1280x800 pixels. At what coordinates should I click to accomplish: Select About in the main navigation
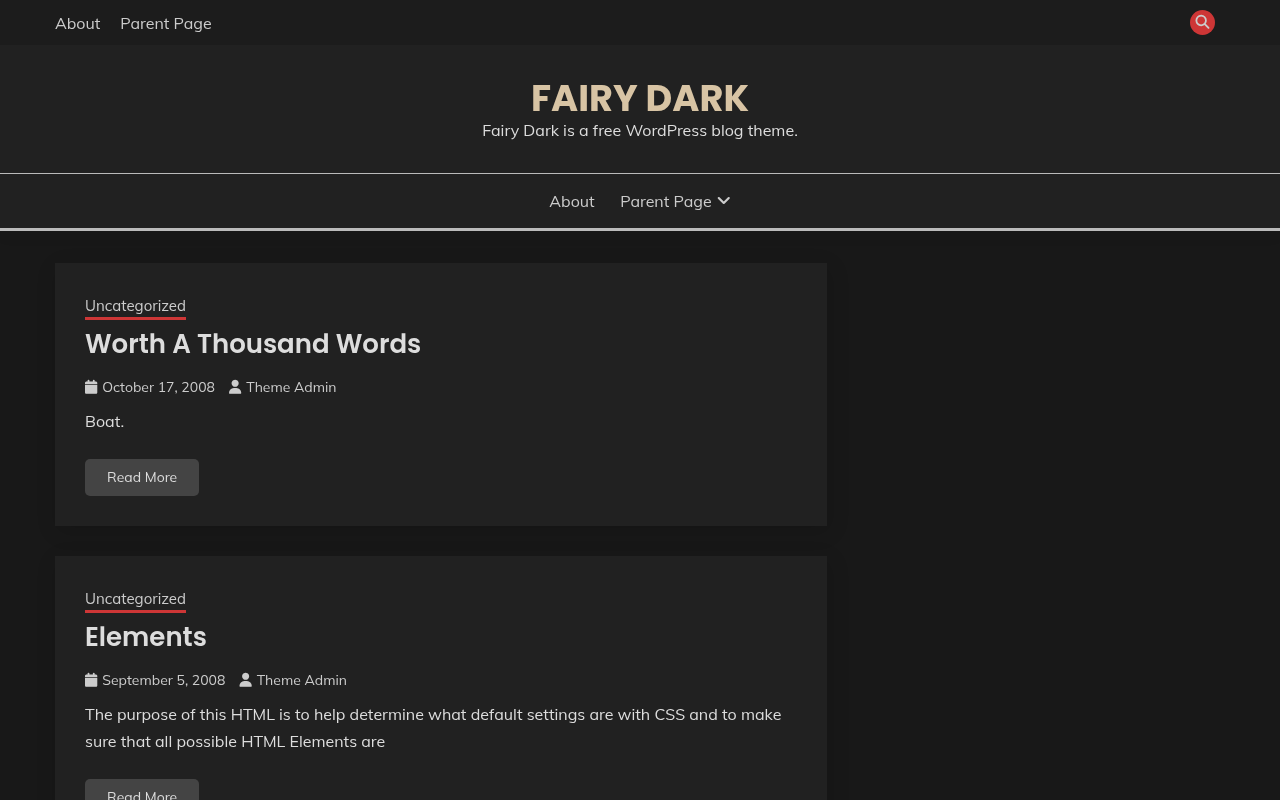click(x=572, y=201)
